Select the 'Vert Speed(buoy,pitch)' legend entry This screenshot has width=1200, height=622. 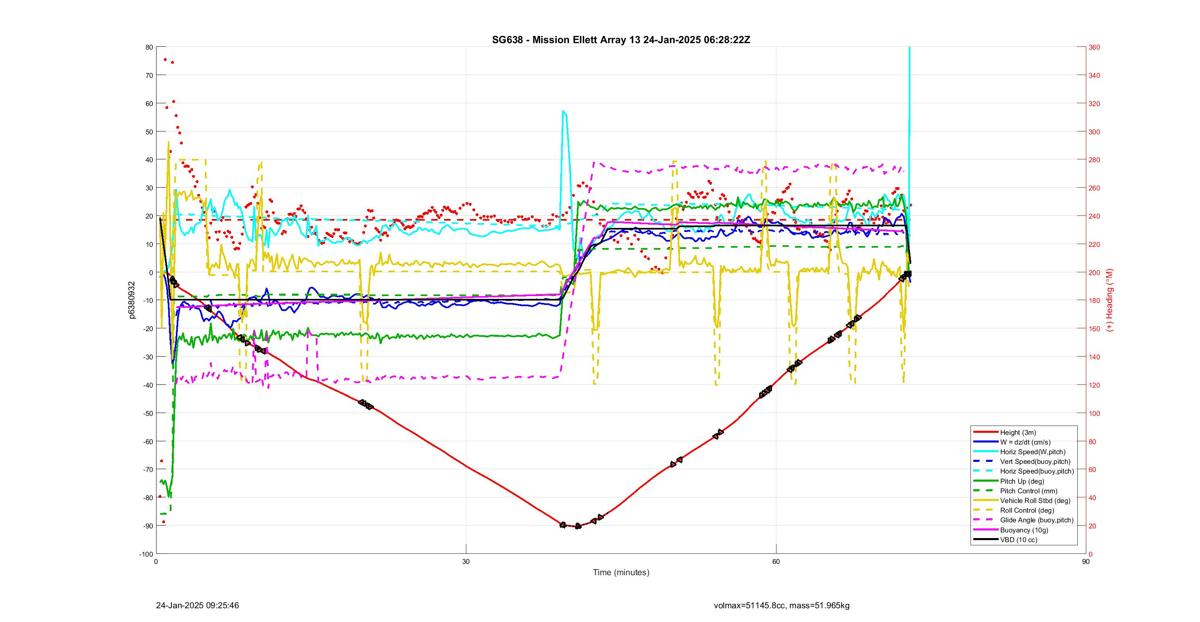point(1020,461)
